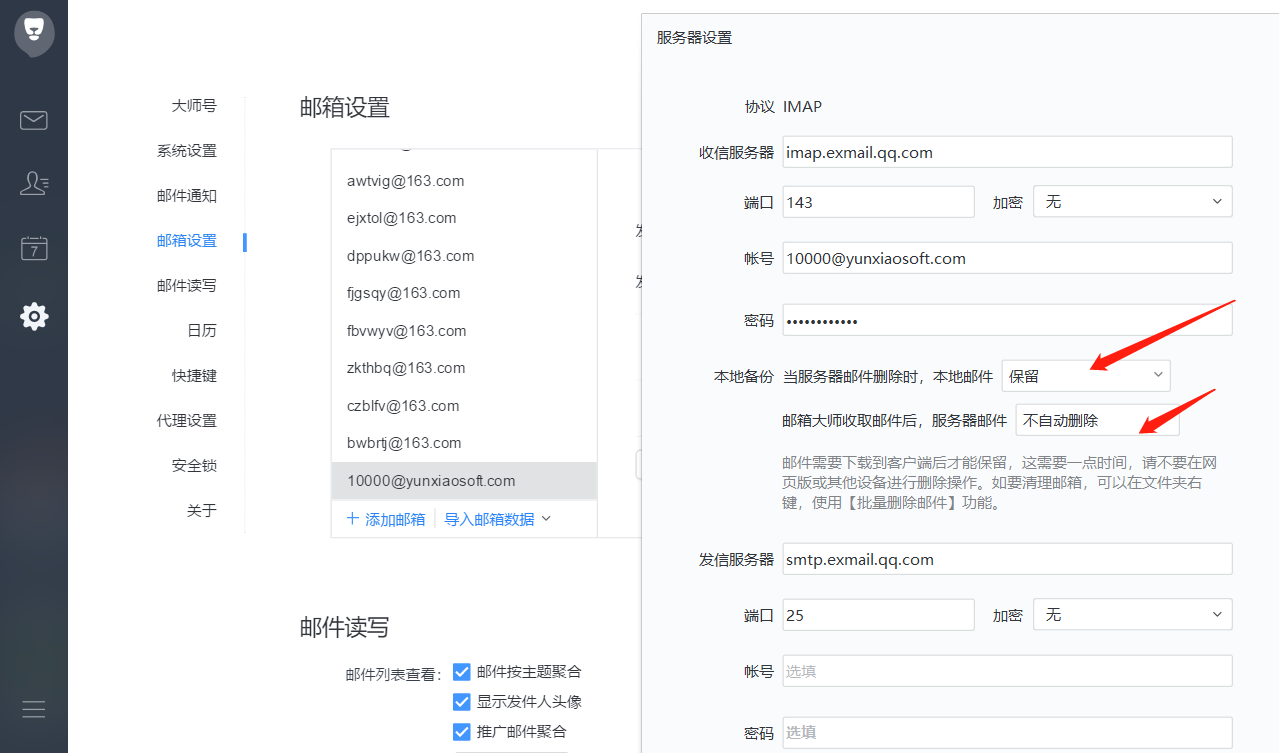The width and height of the screenshot is (1279, 753).
Task: Open the Calendar icon in the sidebar
Action: tap(33, 248)
